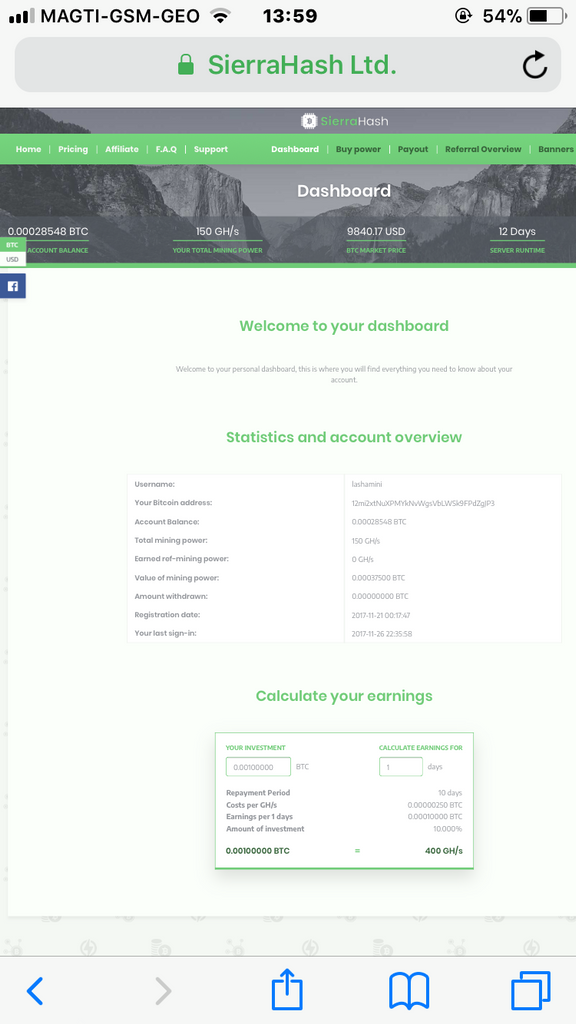Click the 400 GH/s calculator result
Image resolution: width=576 pixels, height=1024 pixels.
pos(443,851)
